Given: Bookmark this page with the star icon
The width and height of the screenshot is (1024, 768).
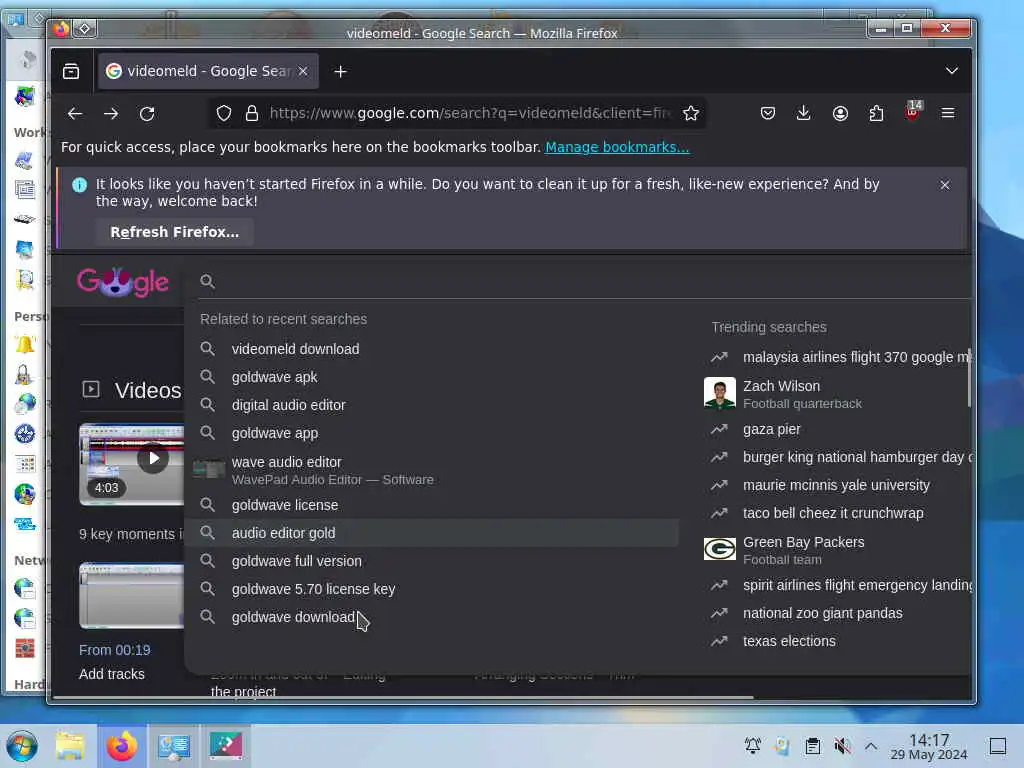Looking at the screenshot, I should (690, 114).
